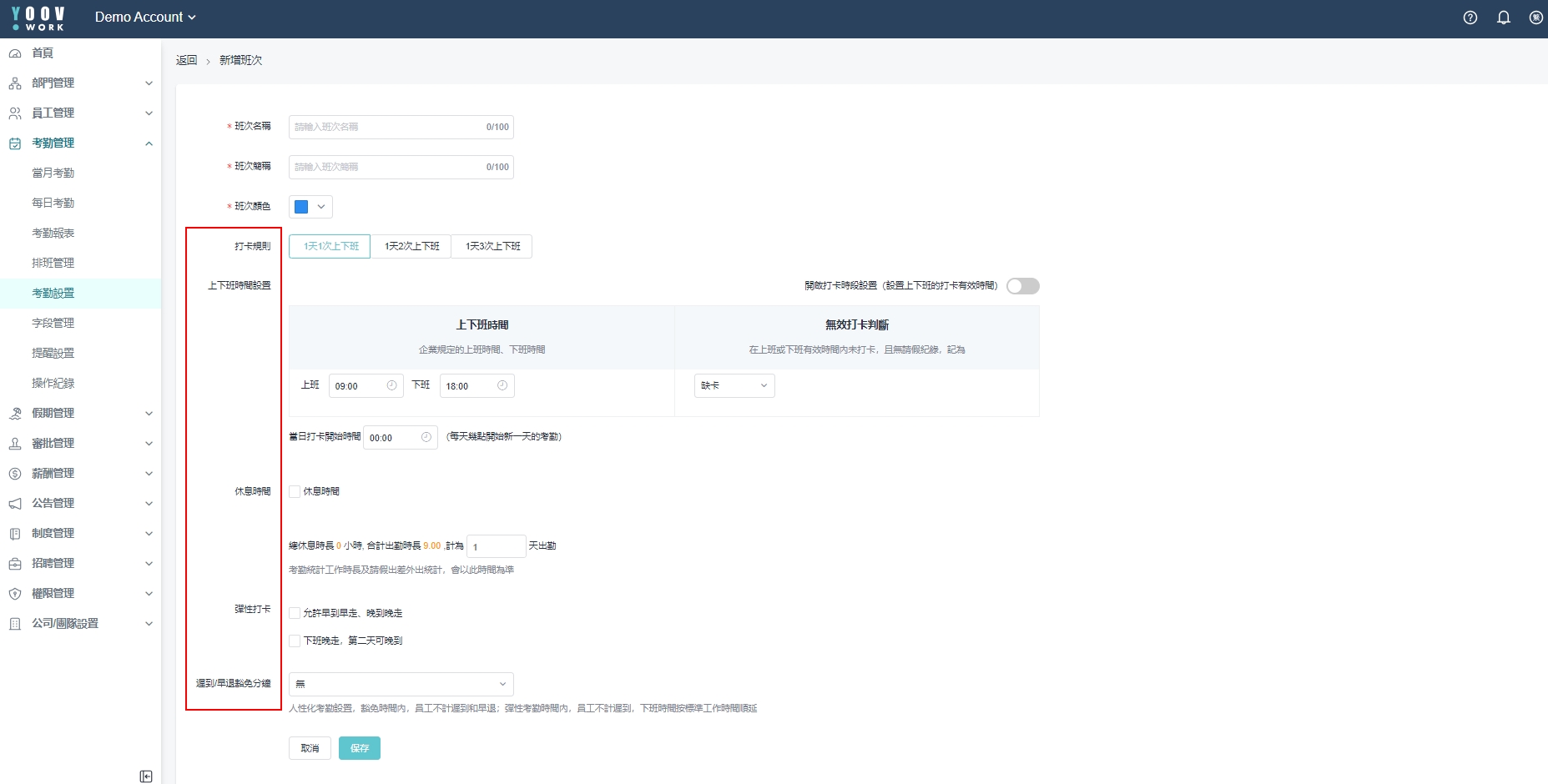Click the 保存 save button

(360, 748)
